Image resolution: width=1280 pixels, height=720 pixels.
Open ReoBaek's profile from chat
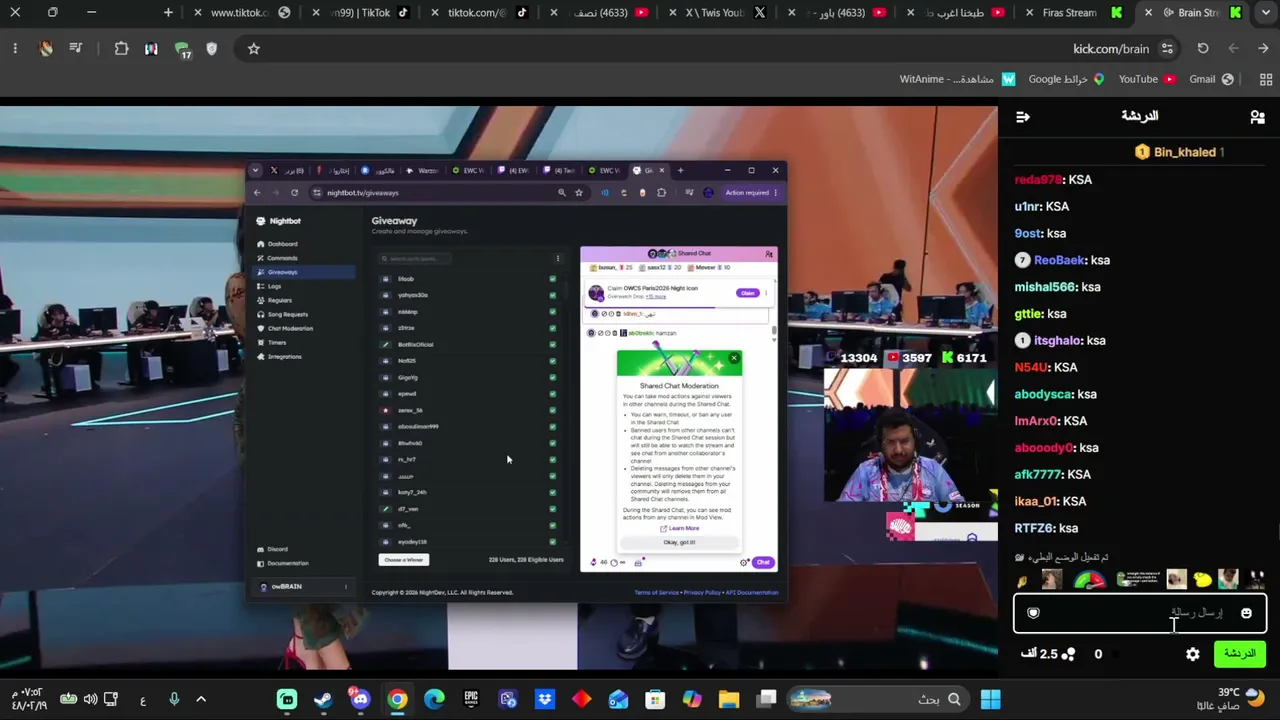tap(1059, 260)
